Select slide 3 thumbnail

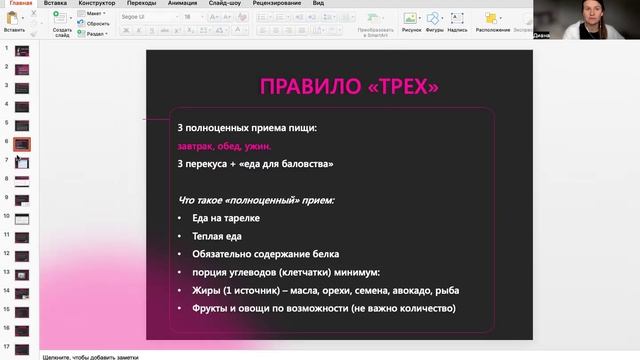22,88
